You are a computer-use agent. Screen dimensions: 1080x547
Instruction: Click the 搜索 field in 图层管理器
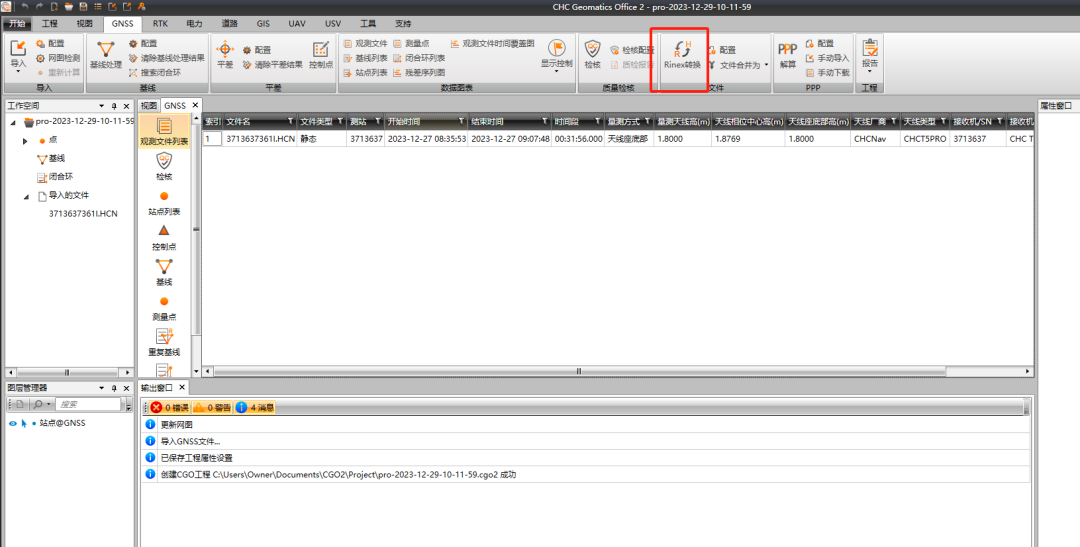click(x=87, y=405)
